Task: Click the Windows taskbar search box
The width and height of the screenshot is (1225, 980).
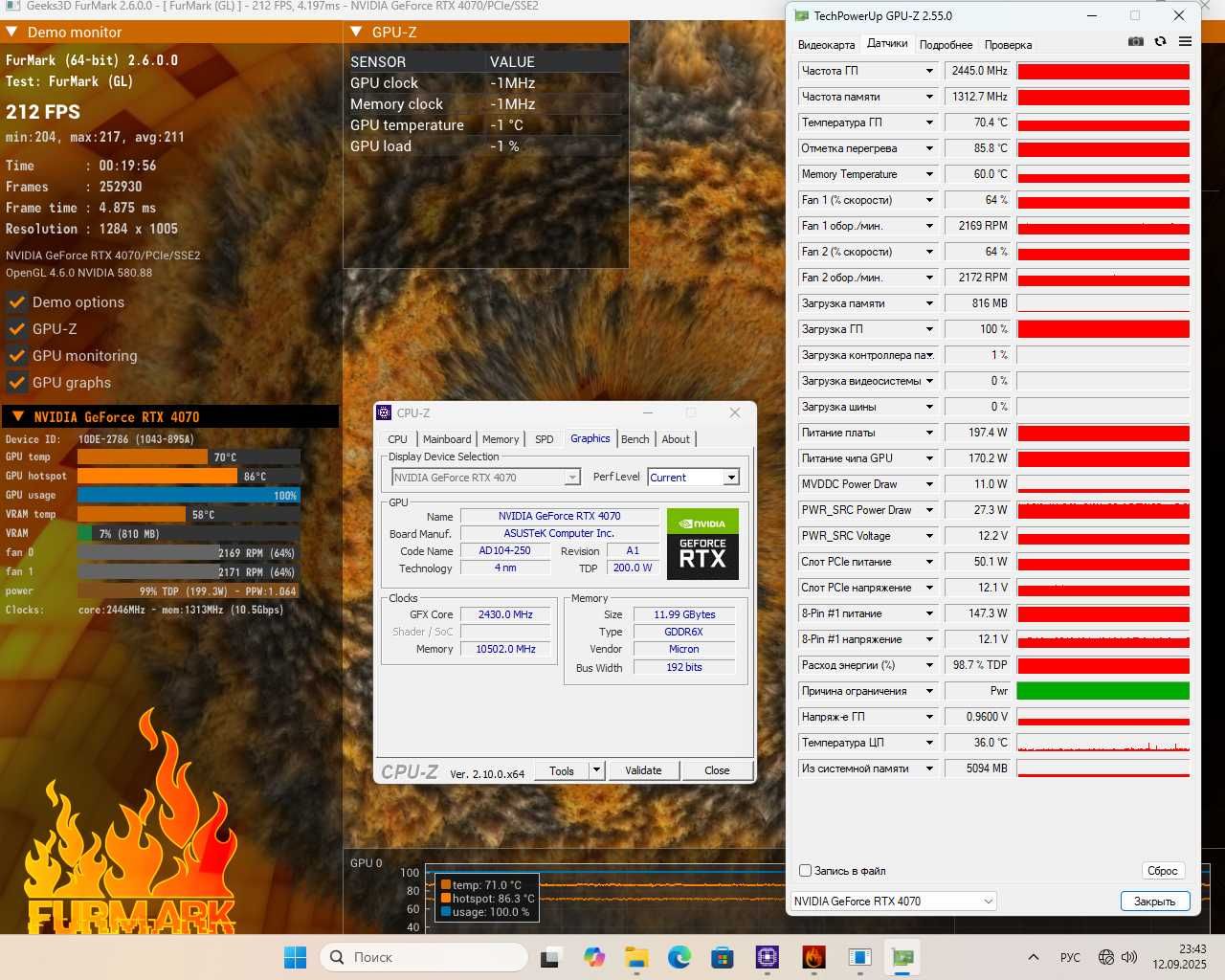Action: 424,957
